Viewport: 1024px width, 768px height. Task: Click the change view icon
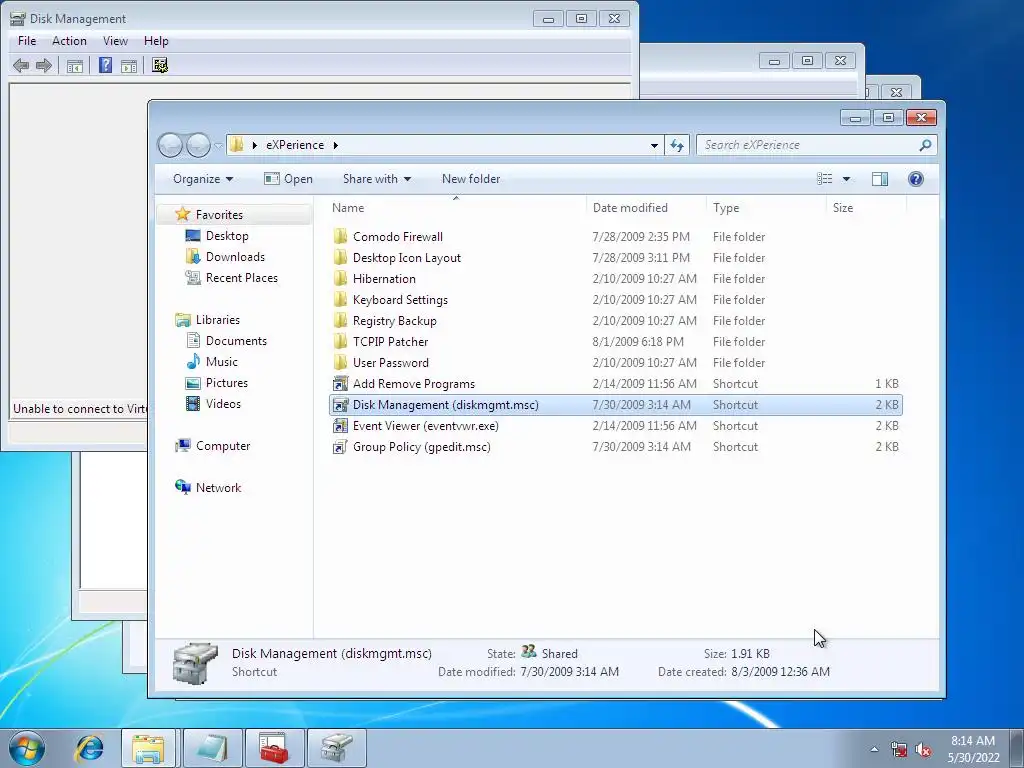(x=825, y=179)
